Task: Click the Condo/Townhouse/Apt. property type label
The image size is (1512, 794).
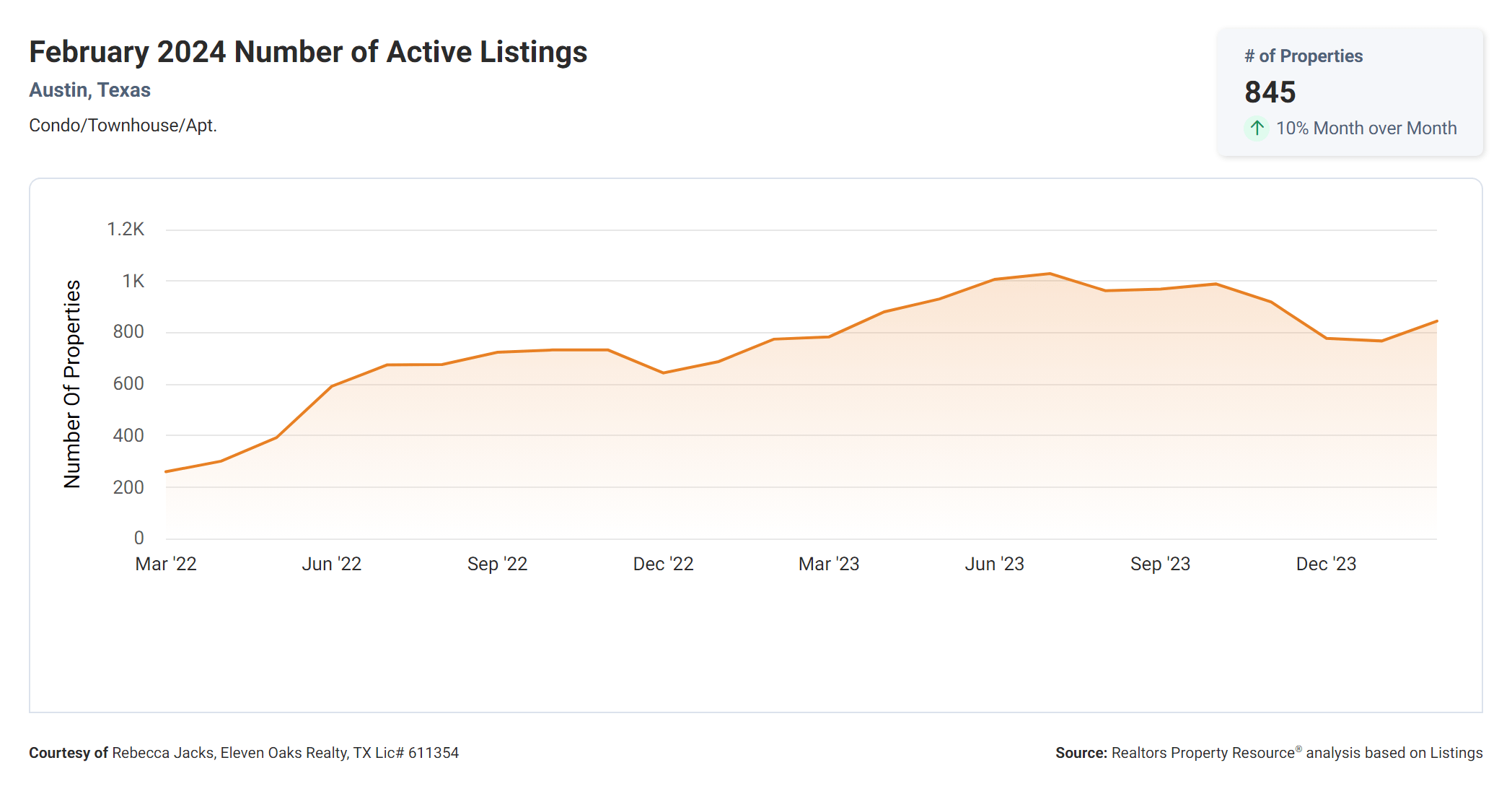Action: click(123, 126)
